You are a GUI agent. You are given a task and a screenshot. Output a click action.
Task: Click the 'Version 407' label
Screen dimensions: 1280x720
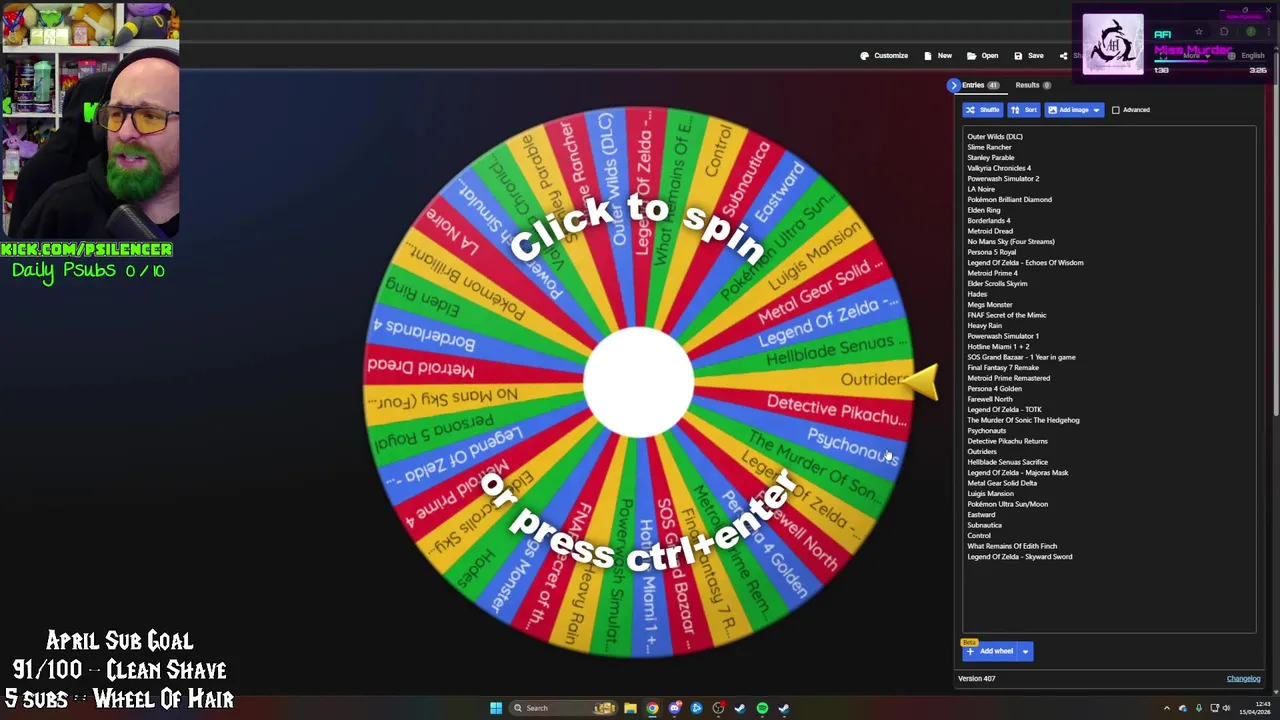click(x=976, y=679)
